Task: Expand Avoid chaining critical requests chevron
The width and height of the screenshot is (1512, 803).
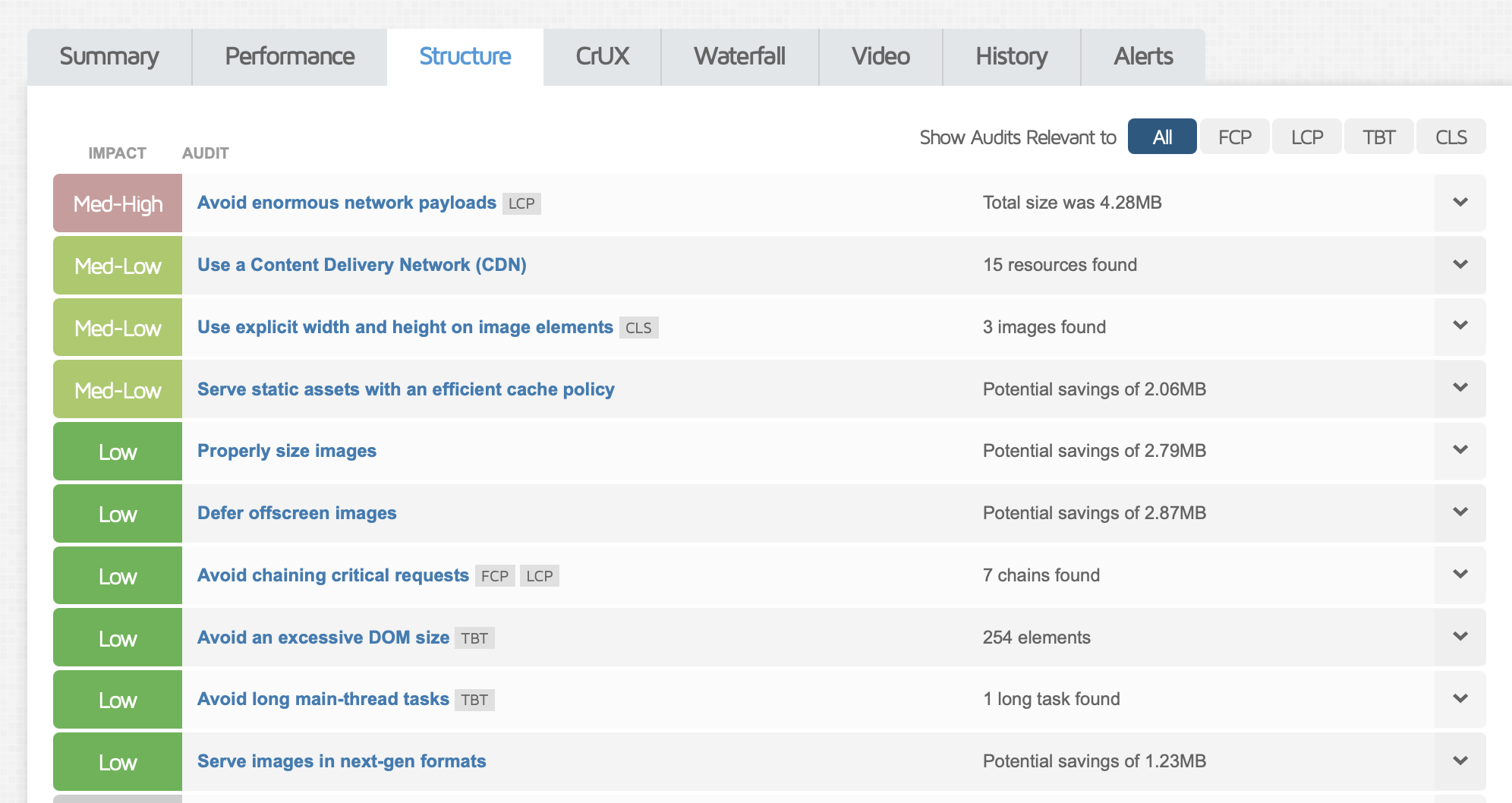Action: pyautogui.click(x=1460, y=575)
